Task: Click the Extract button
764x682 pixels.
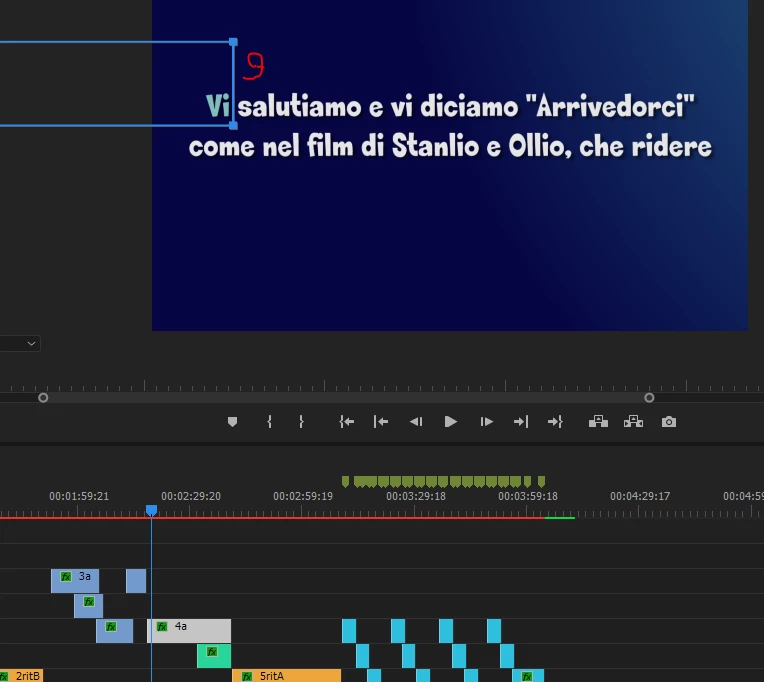Action: (633, 422)
